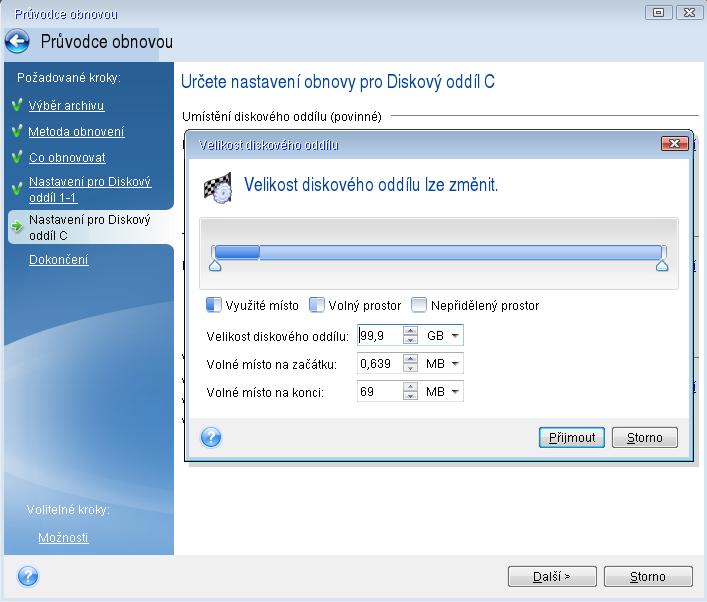Select Nastavení pro Diskový oddíl C step

click(x=89, y=227)
